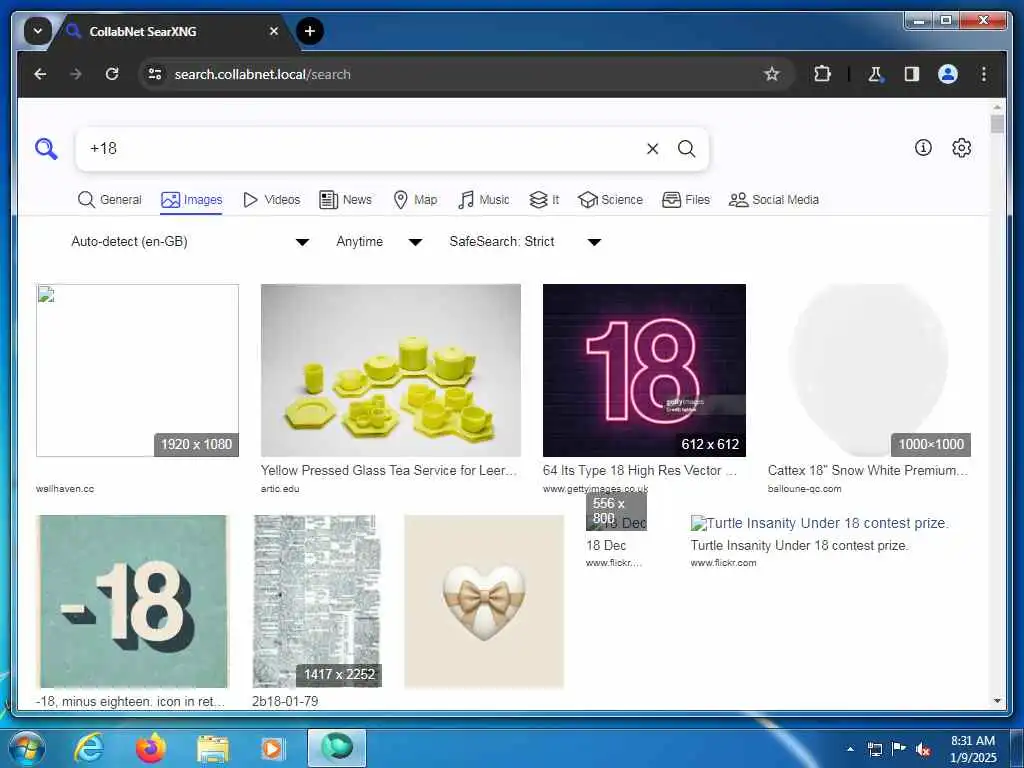Open preferences gear icon

pyautogui.click(x=961, y=148)
